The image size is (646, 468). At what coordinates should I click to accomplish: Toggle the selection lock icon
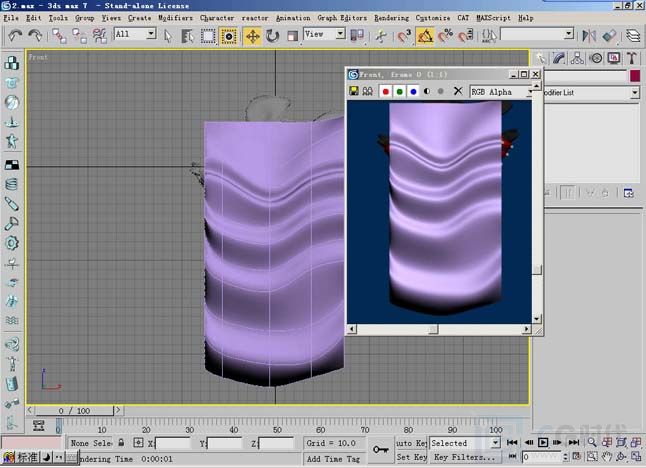(121, 443)
